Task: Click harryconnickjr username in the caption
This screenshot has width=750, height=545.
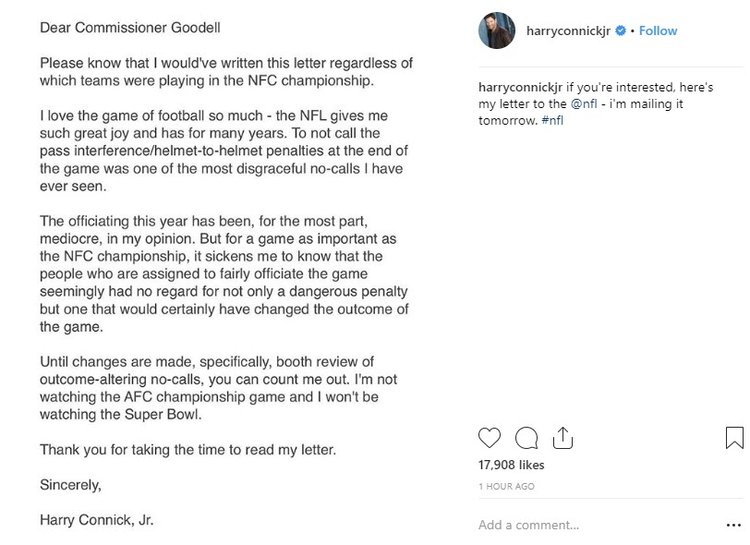Action: tap(520, 87)
